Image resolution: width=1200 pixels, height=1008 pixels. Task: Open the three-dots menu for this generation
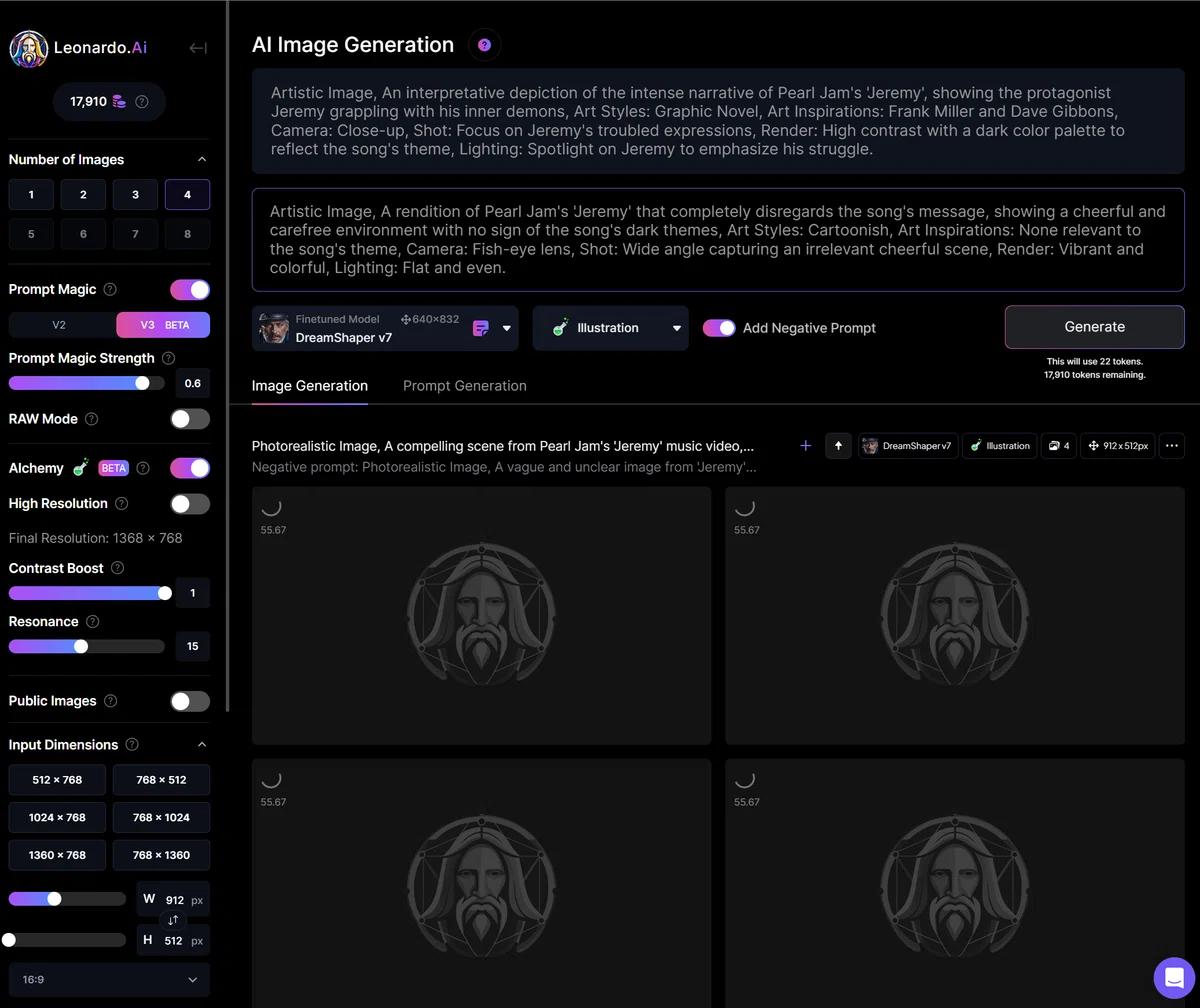click(x=1172, y=446)
